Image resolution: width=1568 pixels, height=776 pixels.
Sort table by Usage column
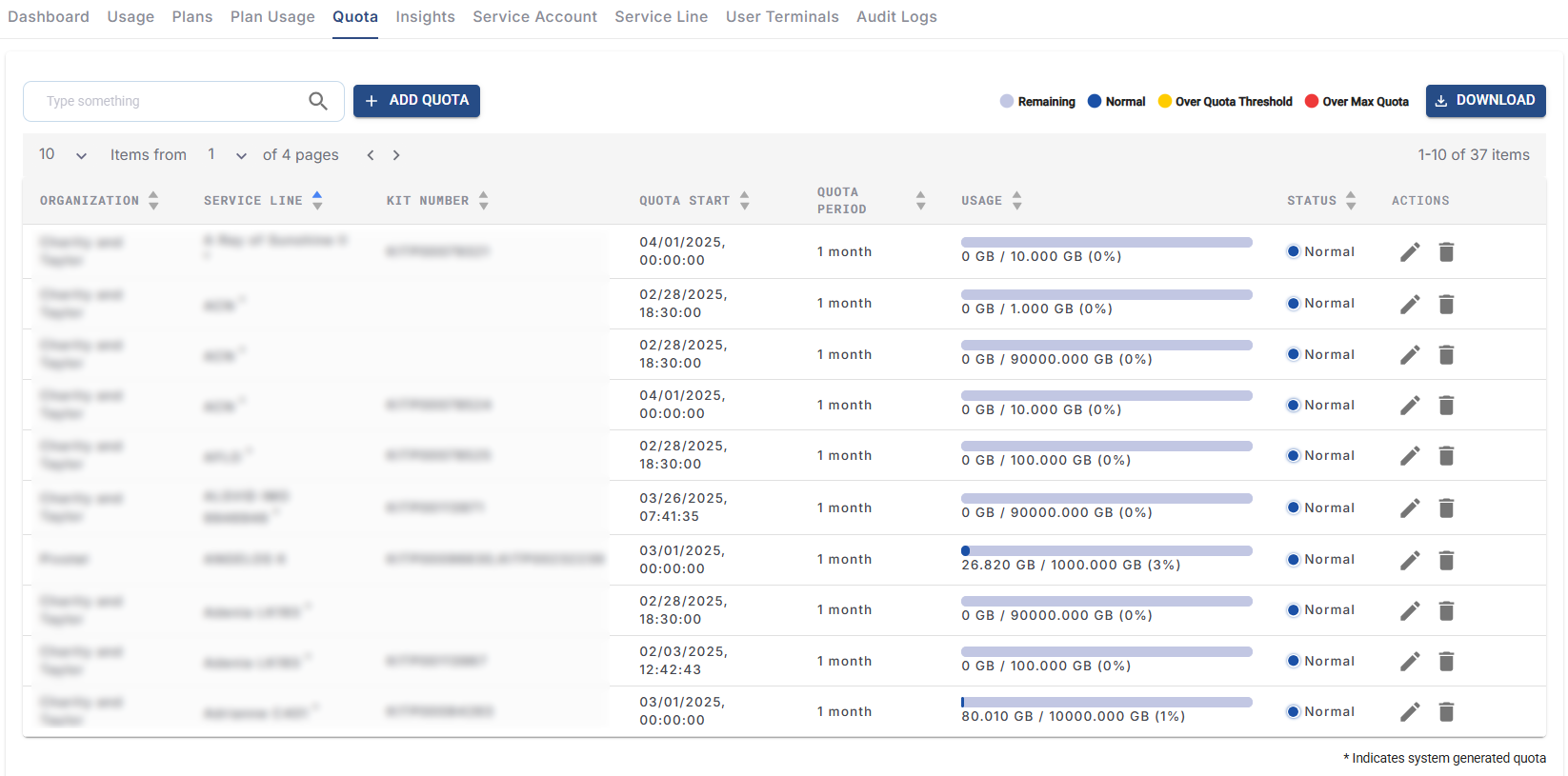point(1016,200)
